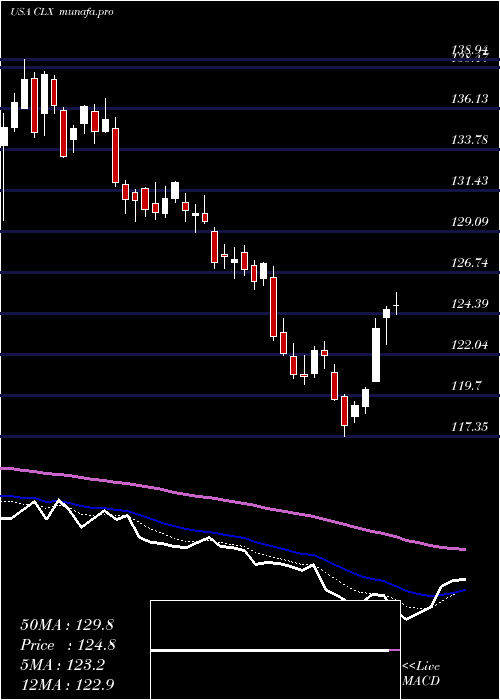This screenshot has height=700, width=500.
Task: Select the 126.74 price level label
Action: 469,262
